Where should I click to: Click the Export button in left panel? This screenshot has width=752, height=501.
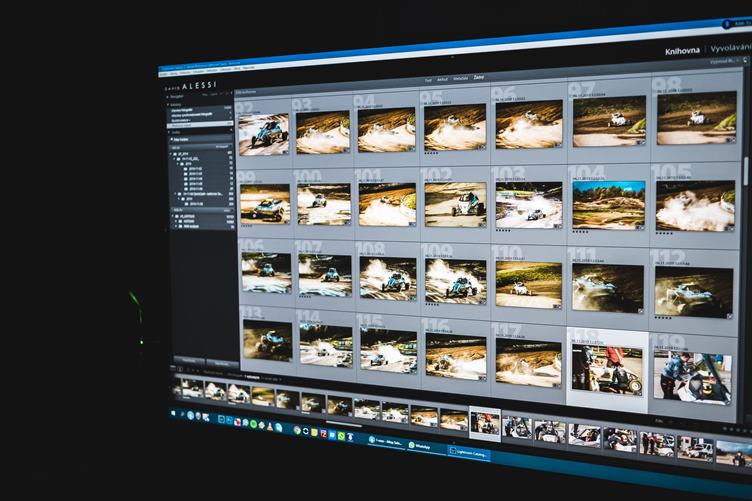(x=222, y=364)
